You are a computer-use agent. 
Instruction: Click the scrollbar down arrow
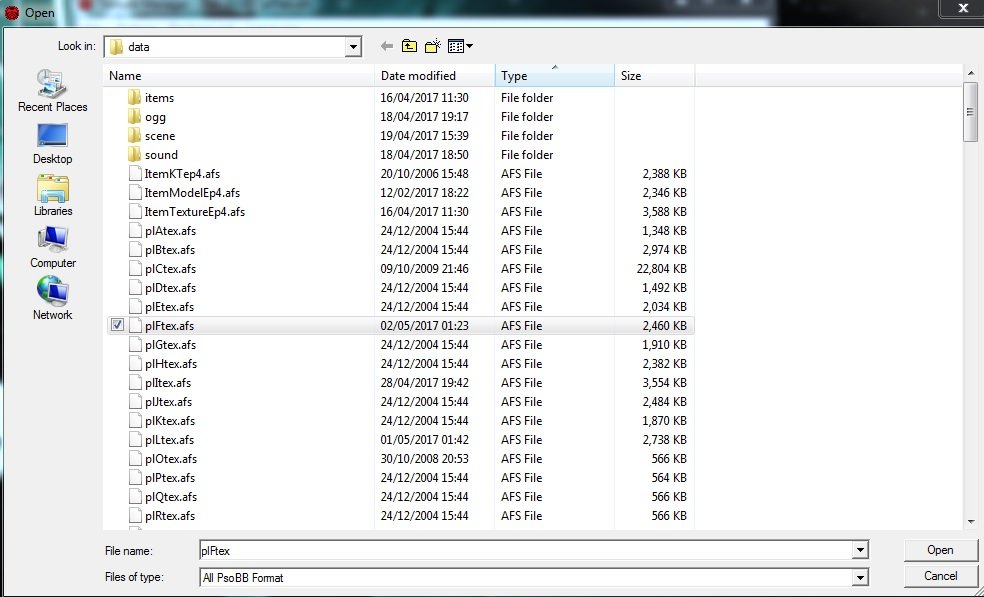click(971, 522)
